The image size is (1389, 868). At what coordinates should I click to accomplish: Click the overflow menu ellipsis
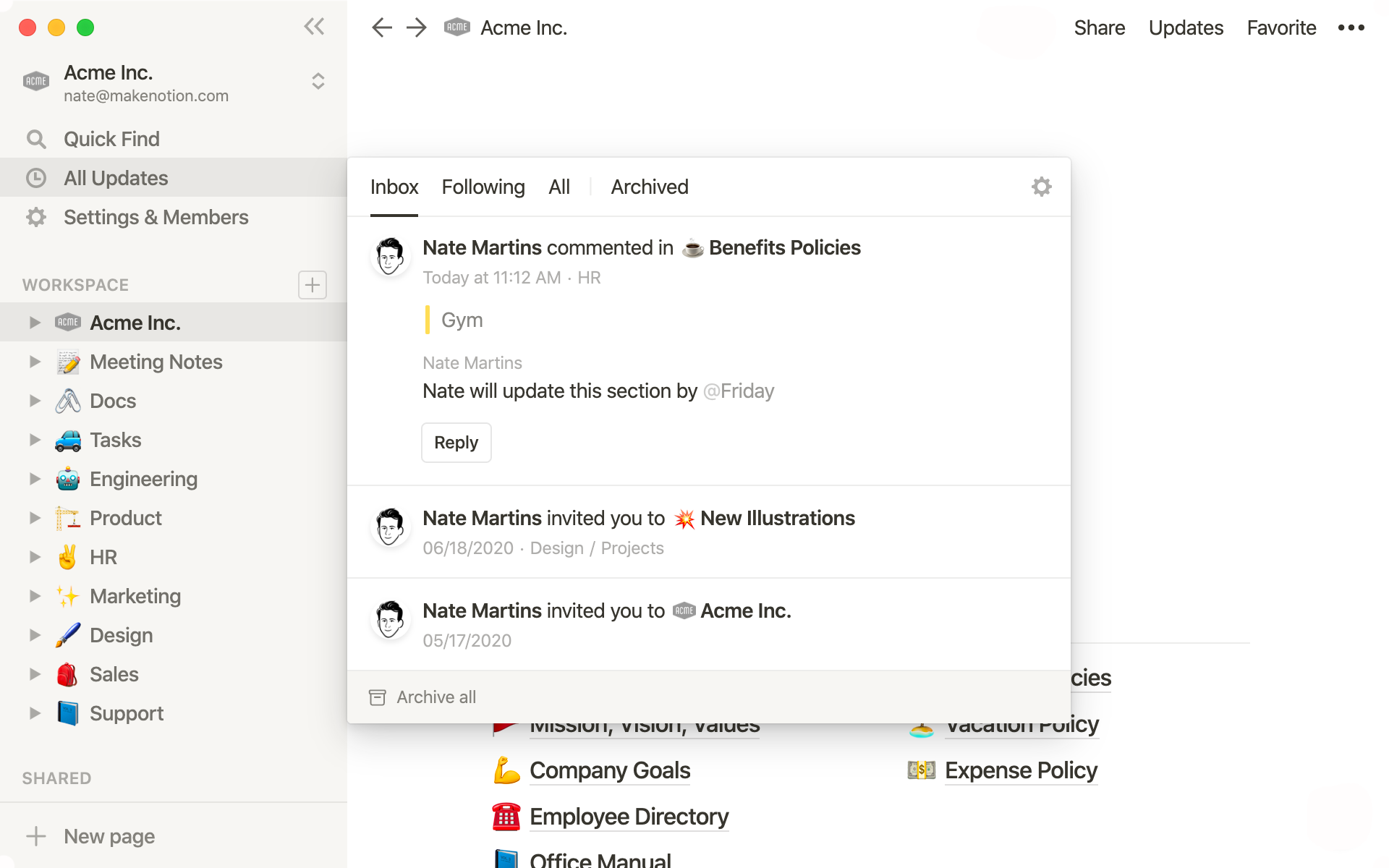[1352, 28]
